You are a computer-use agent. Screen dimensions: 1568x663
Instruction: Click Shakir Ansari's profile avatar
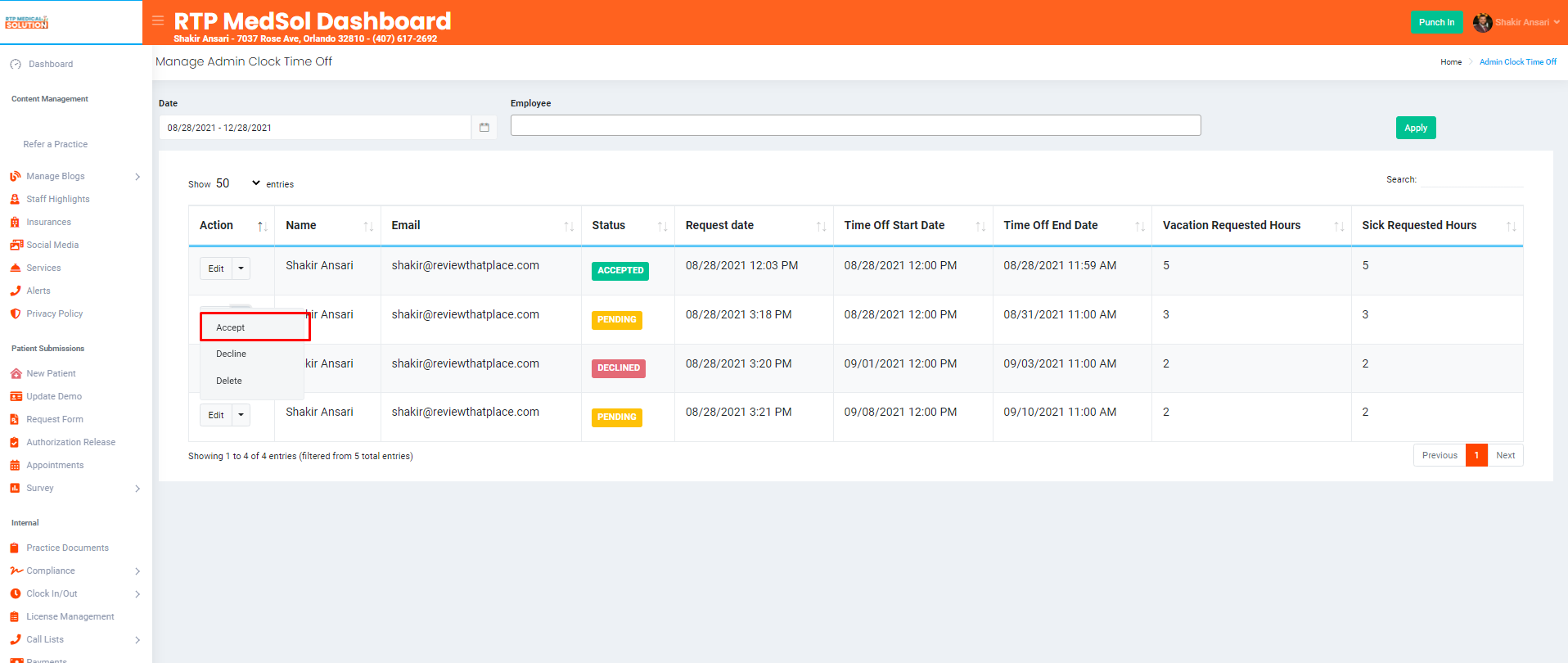[1482, 23]
